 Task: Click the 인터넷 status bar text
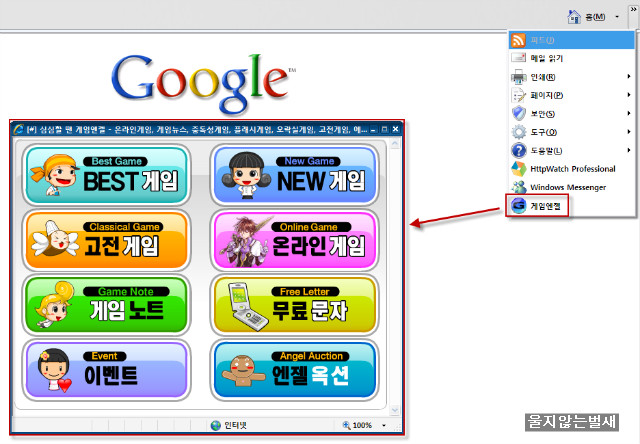pyautogui.click(x=236, y=425)
